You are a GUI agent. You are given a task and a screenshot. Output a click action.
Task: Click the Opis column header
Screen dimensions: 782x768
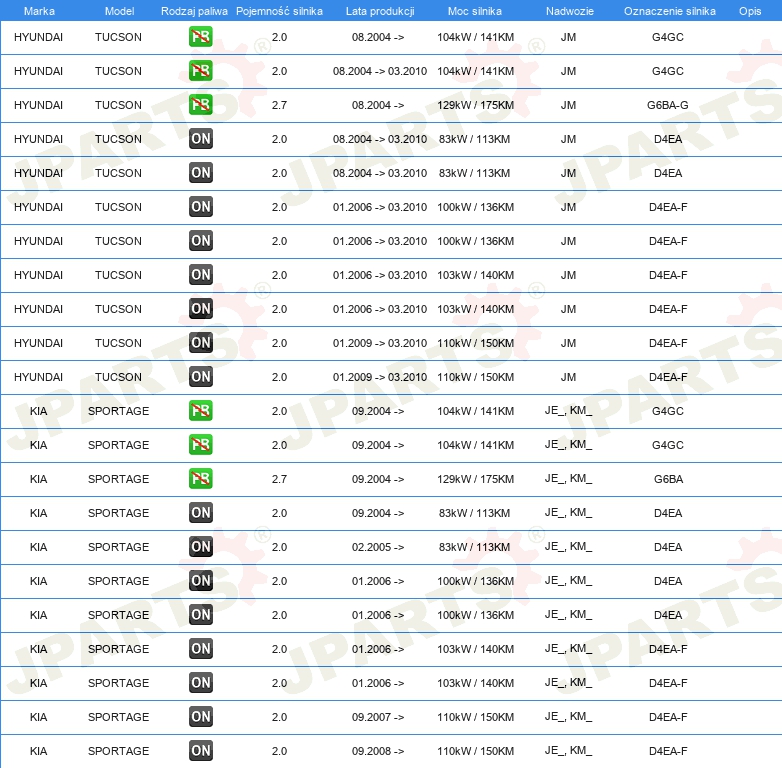tap(750, 11)
